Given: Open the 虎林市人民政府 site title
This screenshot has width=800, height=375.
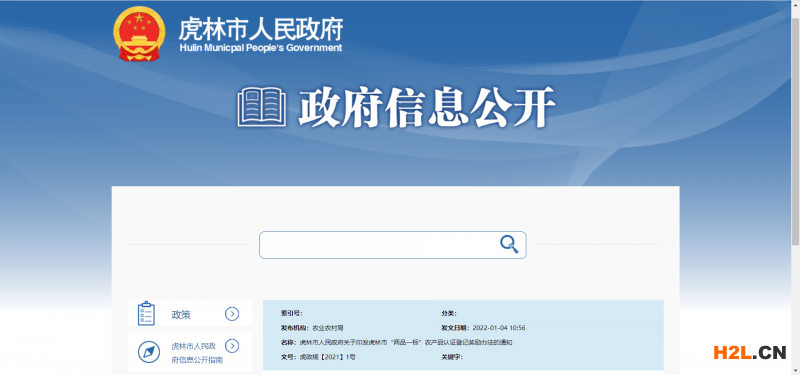Looking at the screenshot, I should pyautogui.click(x=260, y=29).
